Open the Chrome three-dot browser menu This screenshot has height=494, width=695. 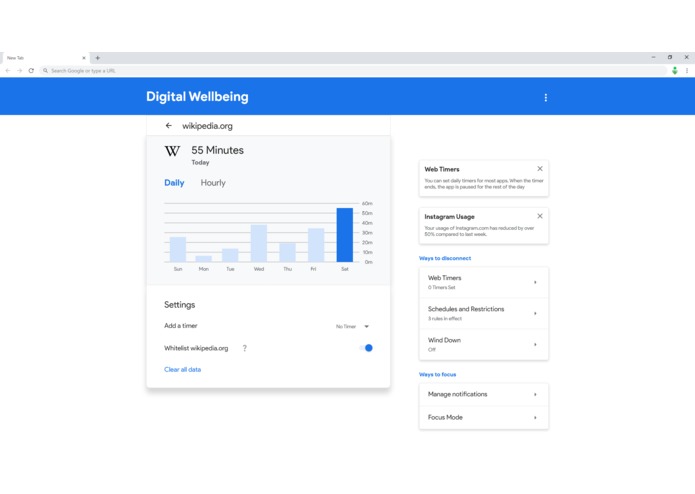pos(687,70)
